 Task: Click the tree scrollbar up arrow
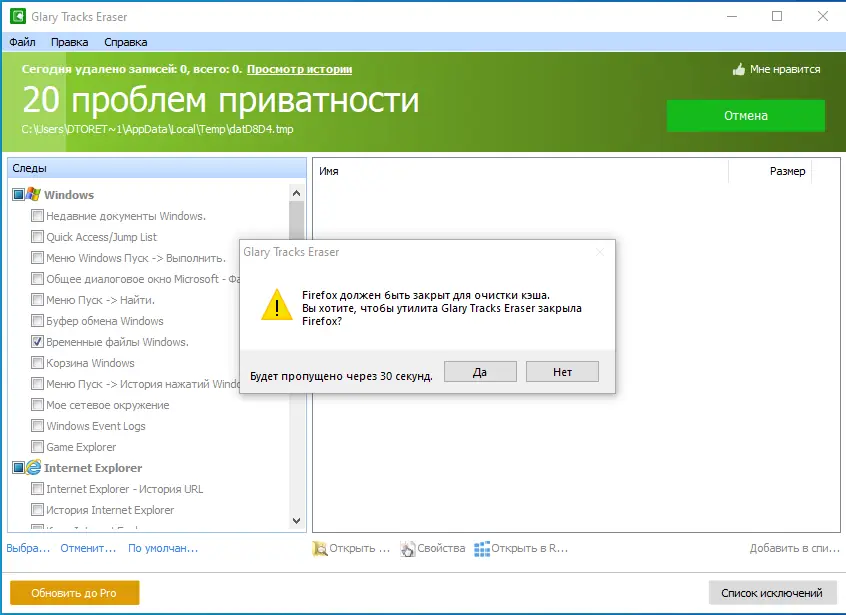(x=296, y=193)
